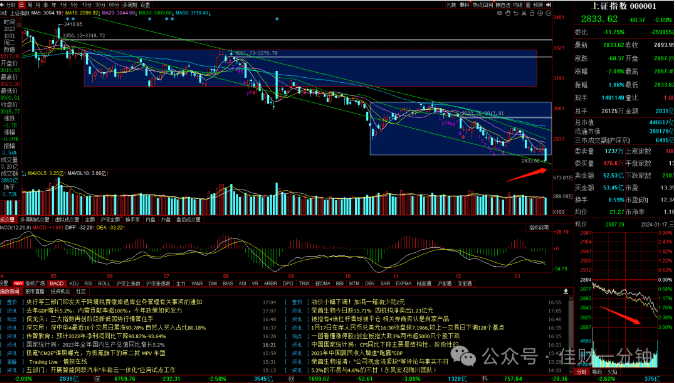Open the first 央行 news headline
The width and height of the screenshot is (675, 383).
coord(114,302)
